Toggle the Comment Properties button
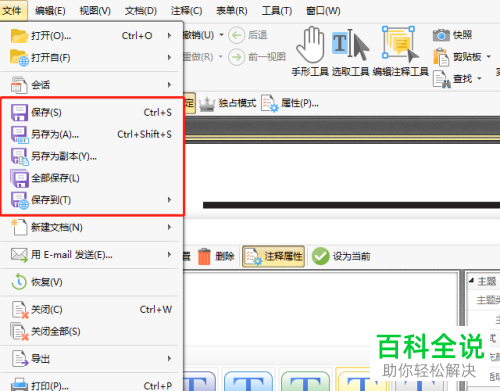This screenshot has height=391, width=500. pos(273,256)
